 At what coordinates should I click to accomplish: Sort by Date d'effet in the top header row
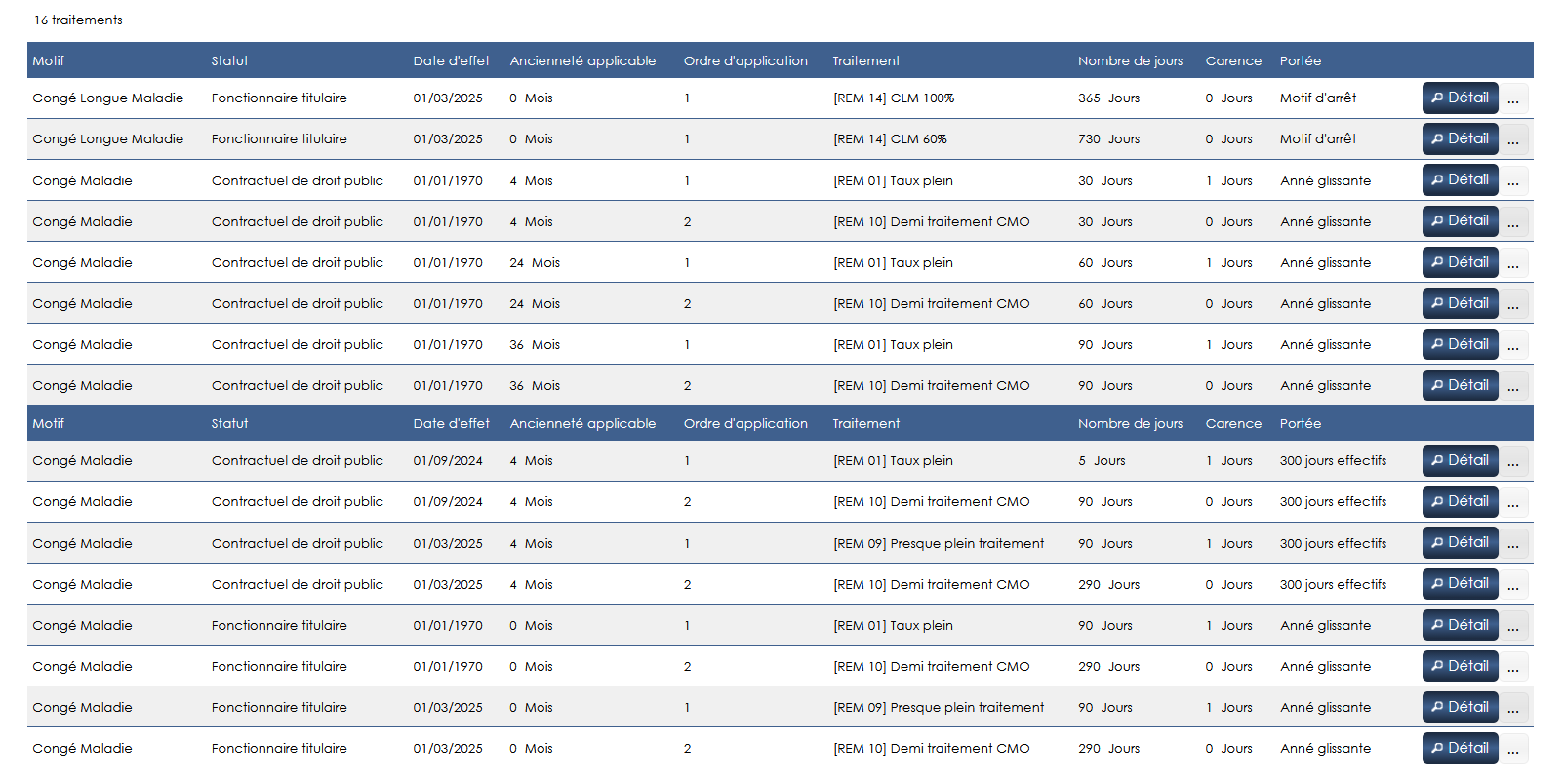(x=451, y=60)
